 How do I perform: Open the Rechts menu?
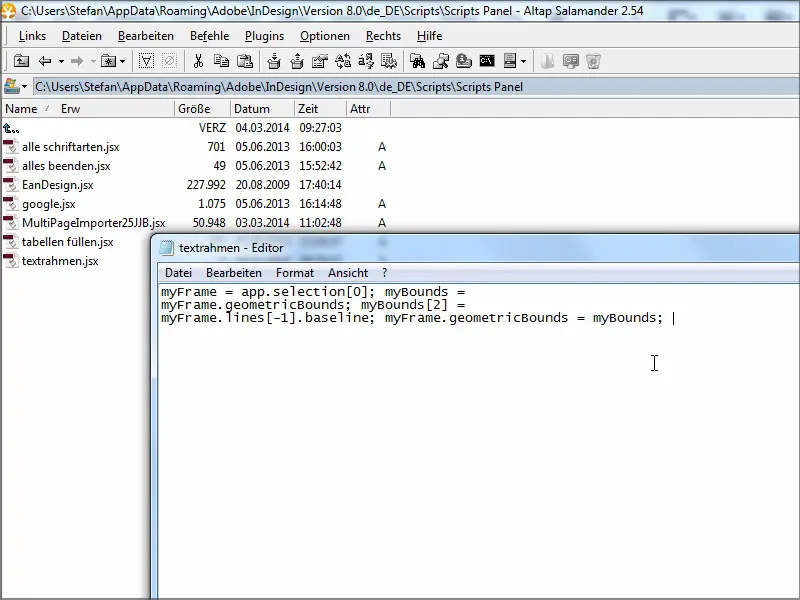383,36
